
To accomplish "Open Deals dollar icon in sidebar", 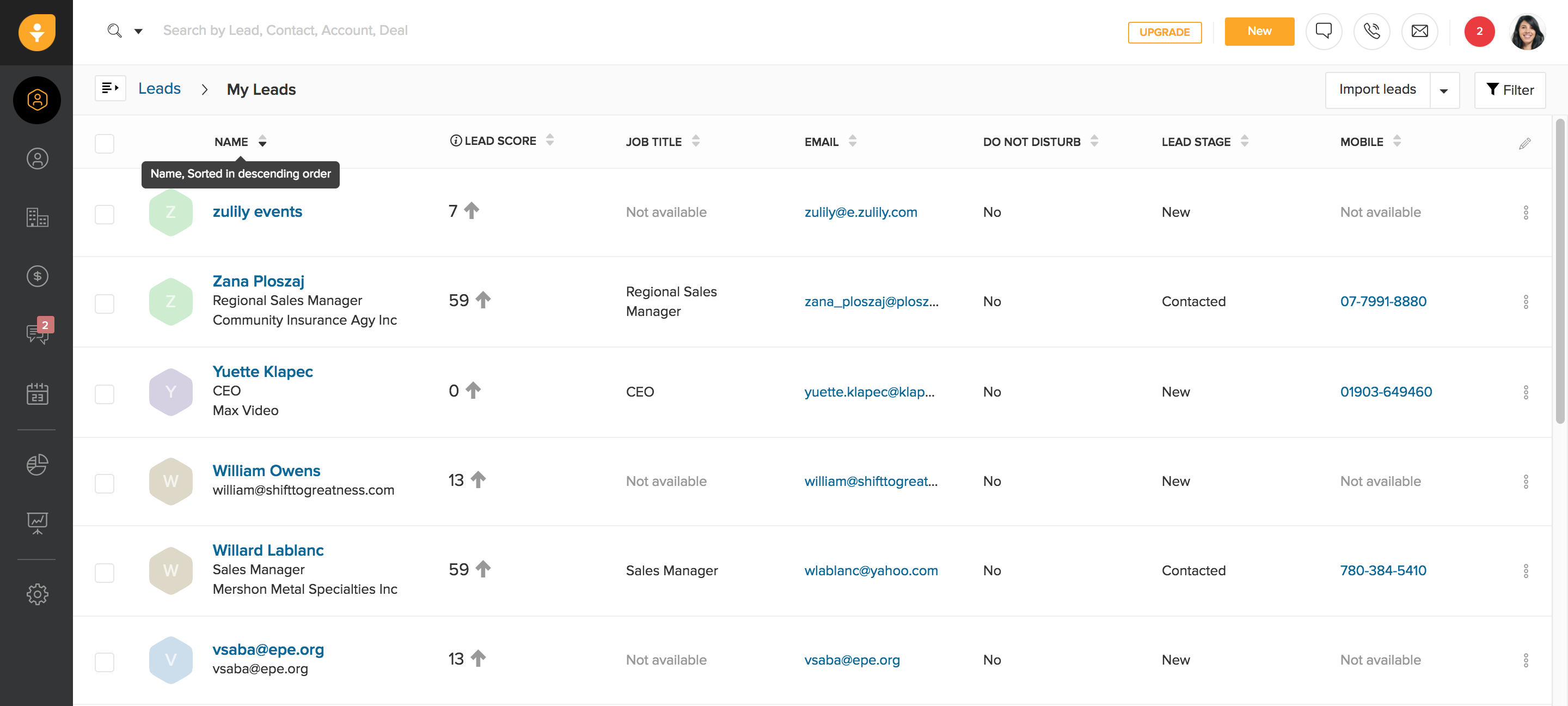I will 37,277.
